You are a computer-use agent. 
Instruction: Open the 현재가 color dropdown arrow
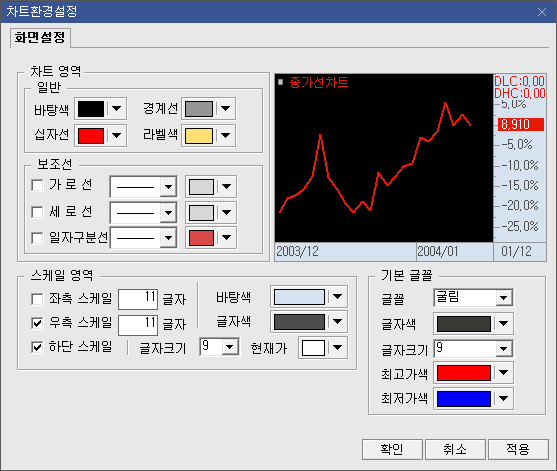tap(337, 348)
